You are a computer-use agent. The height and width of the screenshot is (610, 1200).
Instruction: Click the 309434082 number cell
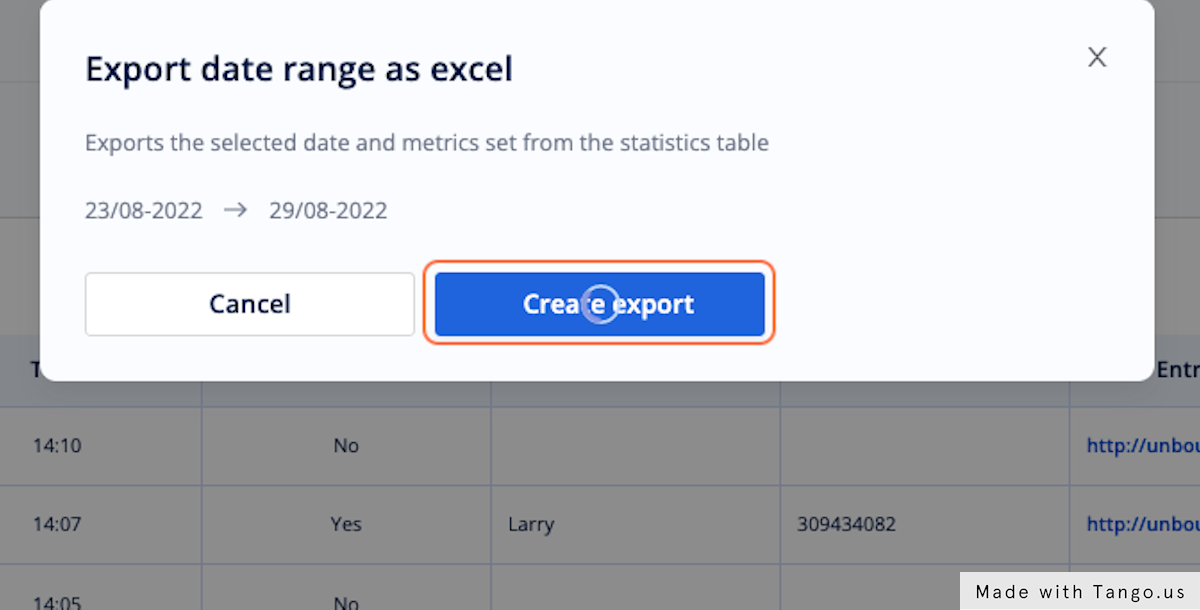(846, 524)
